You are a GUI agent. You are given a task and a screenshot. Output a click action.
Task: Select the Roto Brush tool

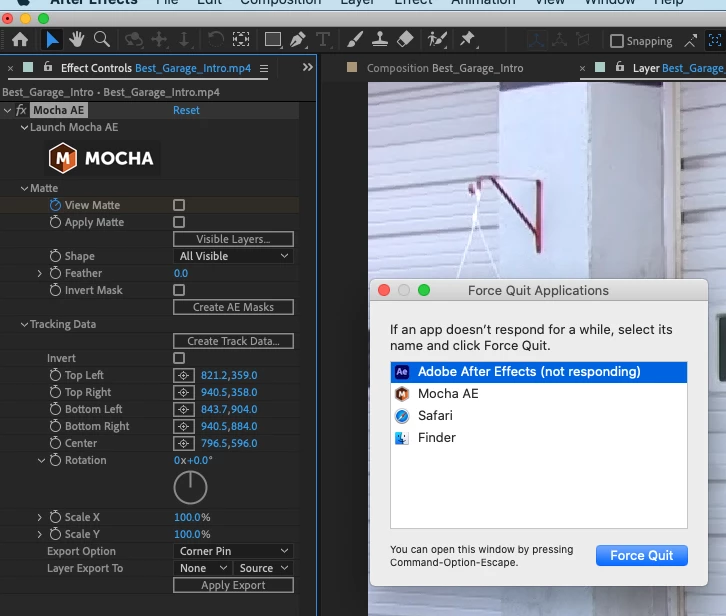pos(437,40)
